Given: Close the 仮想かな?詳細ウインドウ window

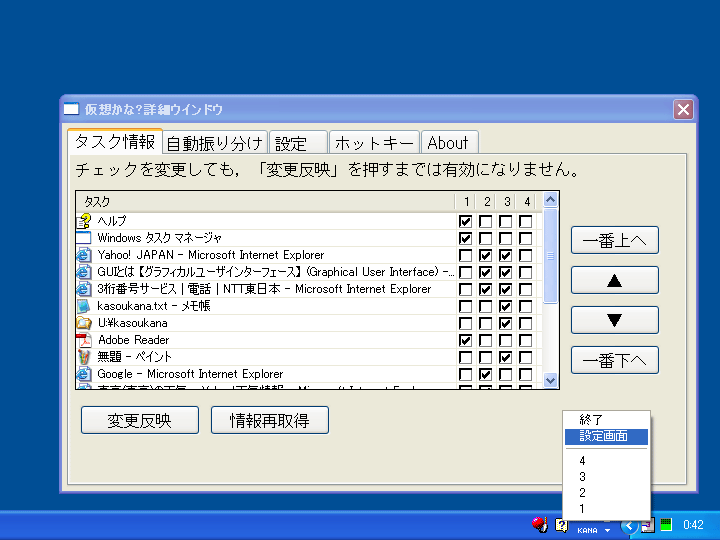Looking at the screenshot, I should pyautogui.click(x=683, y=109).
